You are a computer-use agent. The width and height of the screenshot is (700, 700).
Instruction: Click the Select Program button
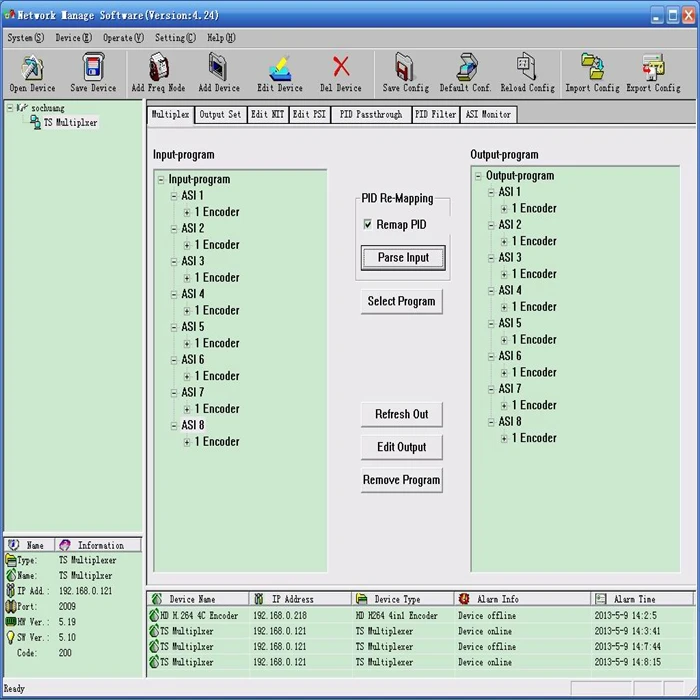401,301
